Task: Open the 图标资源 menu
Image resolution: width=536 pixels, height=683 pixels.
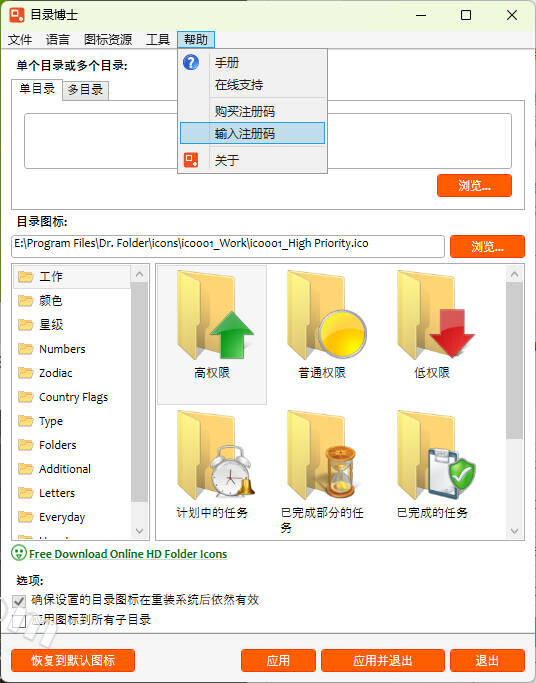Action: (x=108, y=40)
